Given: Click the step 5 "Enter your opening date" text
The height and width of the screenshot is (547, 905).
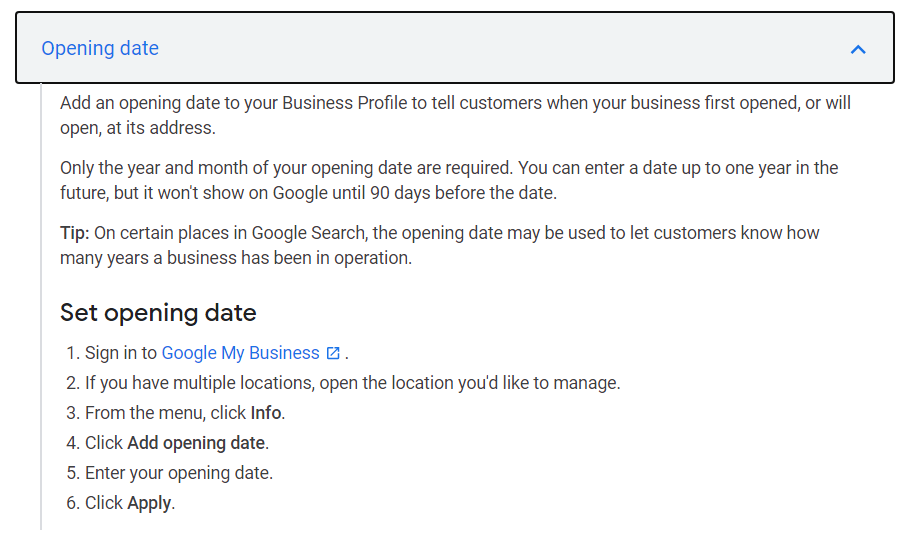Looking at the screenshot, I should [179, 473].
